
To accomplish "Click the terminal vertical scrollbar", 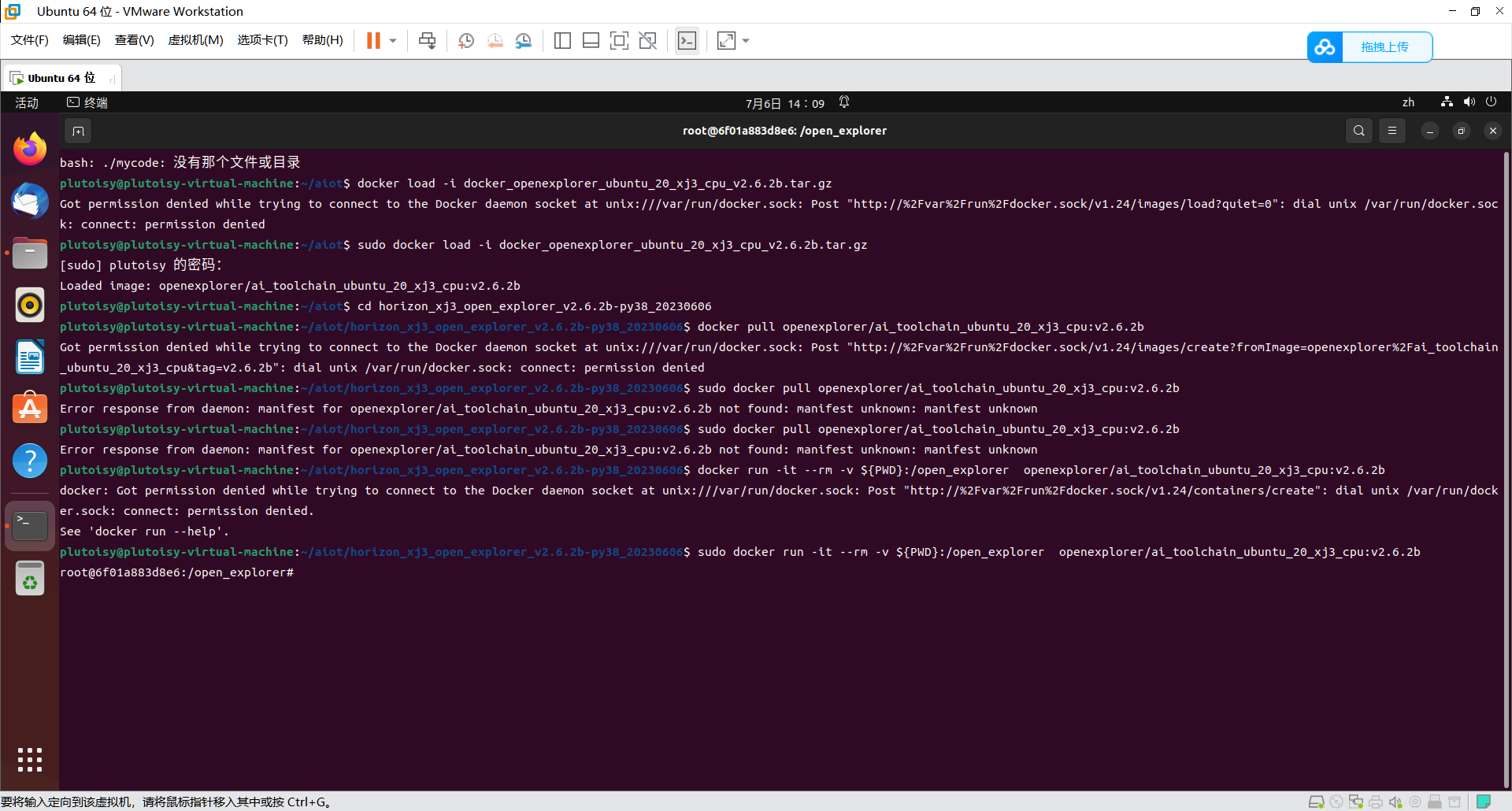I will [1506, 468].
